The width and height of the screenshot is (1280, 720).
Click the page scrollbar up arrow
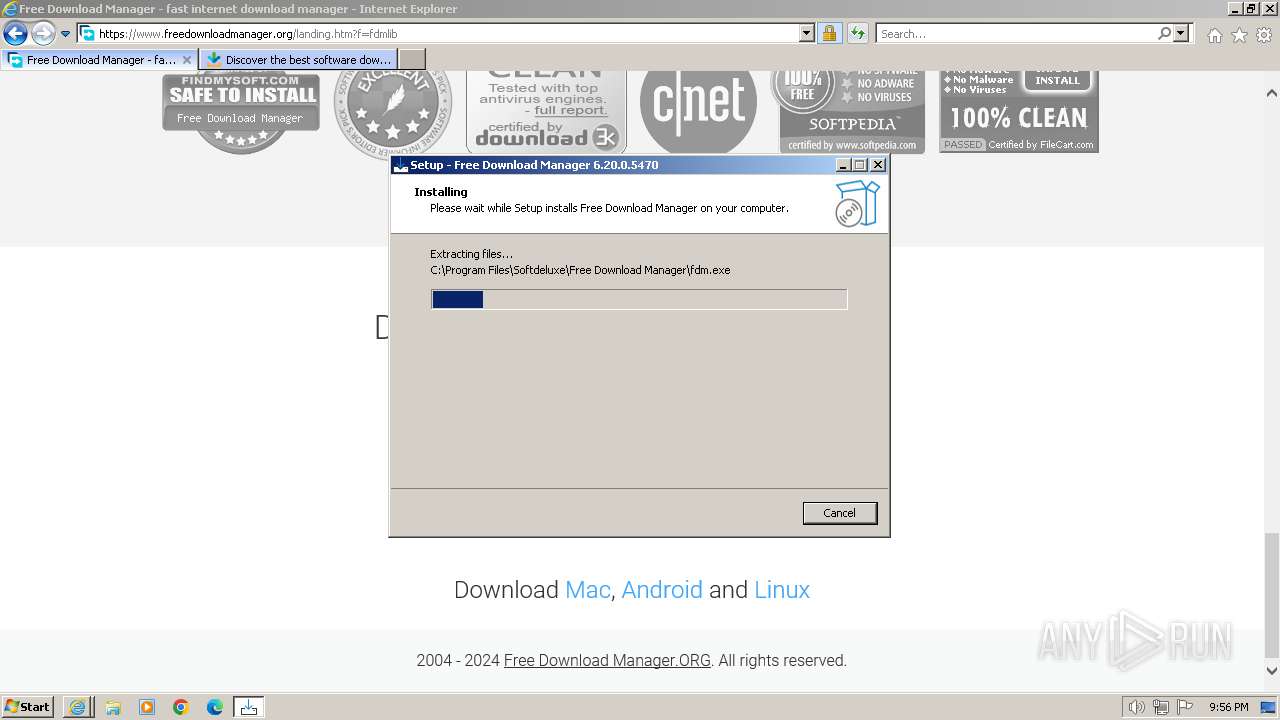coord(1272,93)
